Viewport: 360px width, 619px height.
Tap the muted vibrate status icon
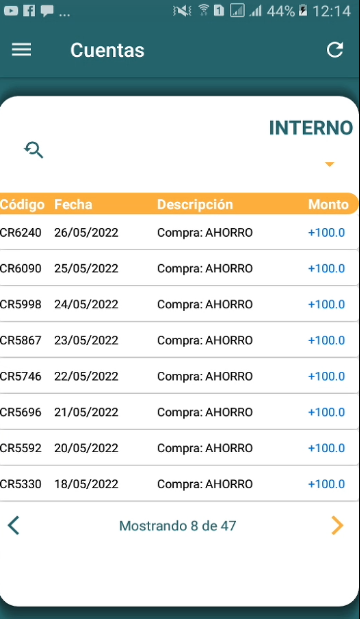point(182,11)
